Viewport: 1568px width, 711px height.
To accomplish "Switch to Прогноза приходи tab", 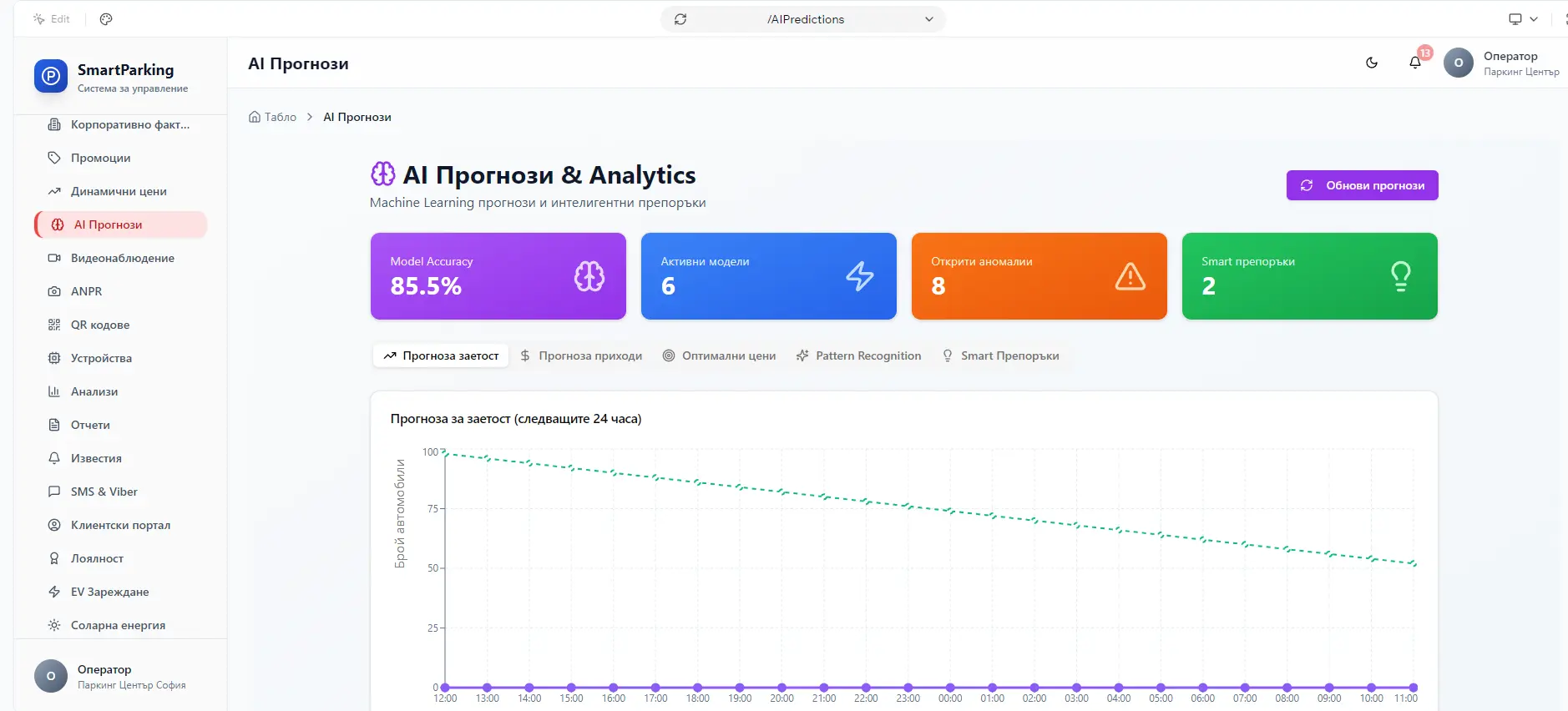I will (x=581, y=355).
